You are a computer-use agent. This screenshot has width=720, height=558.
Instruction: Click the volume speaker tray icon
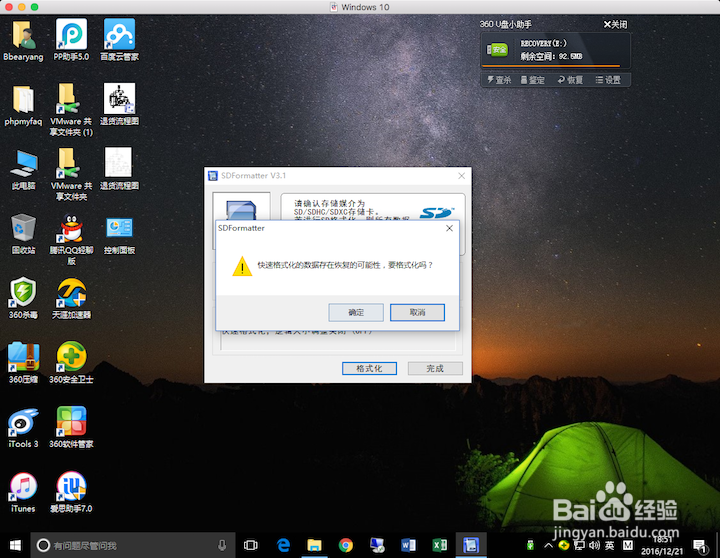[x=594, y=545]
